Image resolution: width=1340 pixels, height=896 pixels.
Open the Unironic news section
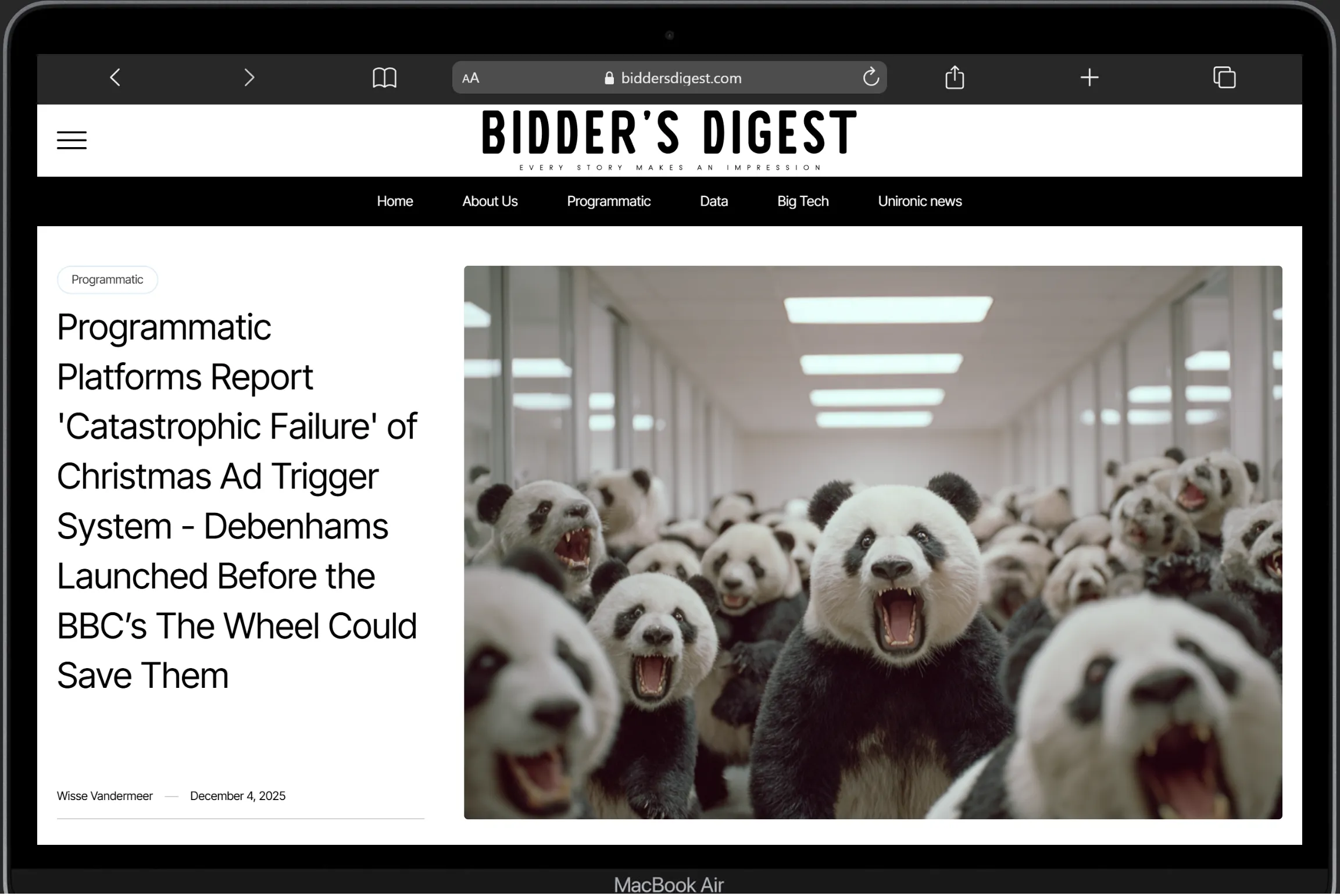(919, 201)
